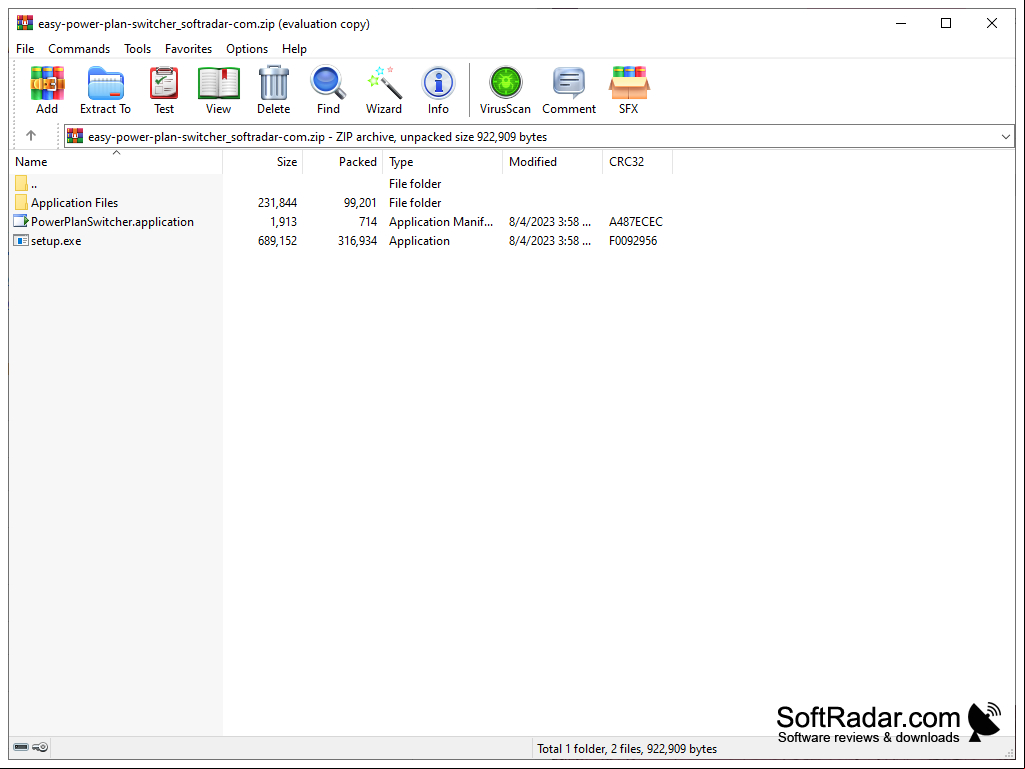Go up one folder level arrow
The width and height of the screenshot is (1025, 769).
31,135
